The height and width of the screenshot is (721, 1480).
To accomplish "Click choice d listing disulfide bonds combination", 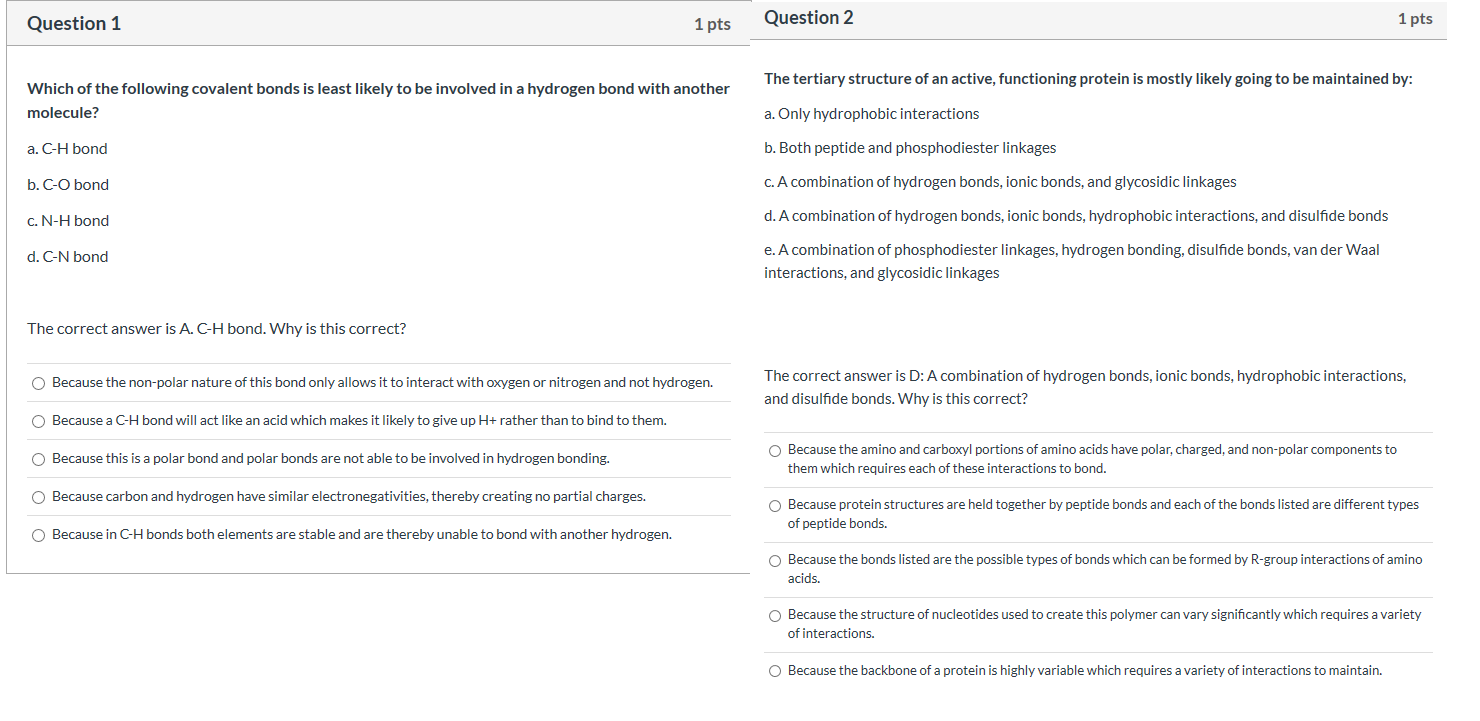I will click(1075, 215).
